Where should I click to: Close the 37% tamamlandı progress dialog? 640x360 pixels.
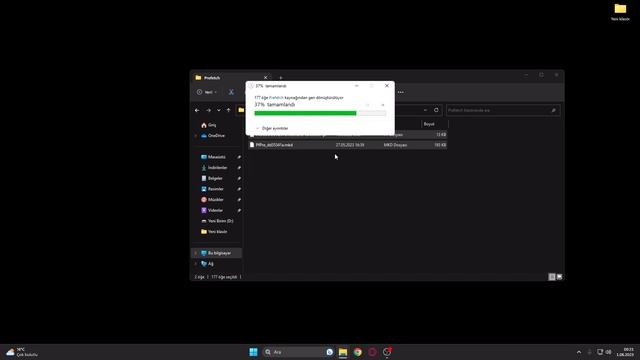[387, 86]
